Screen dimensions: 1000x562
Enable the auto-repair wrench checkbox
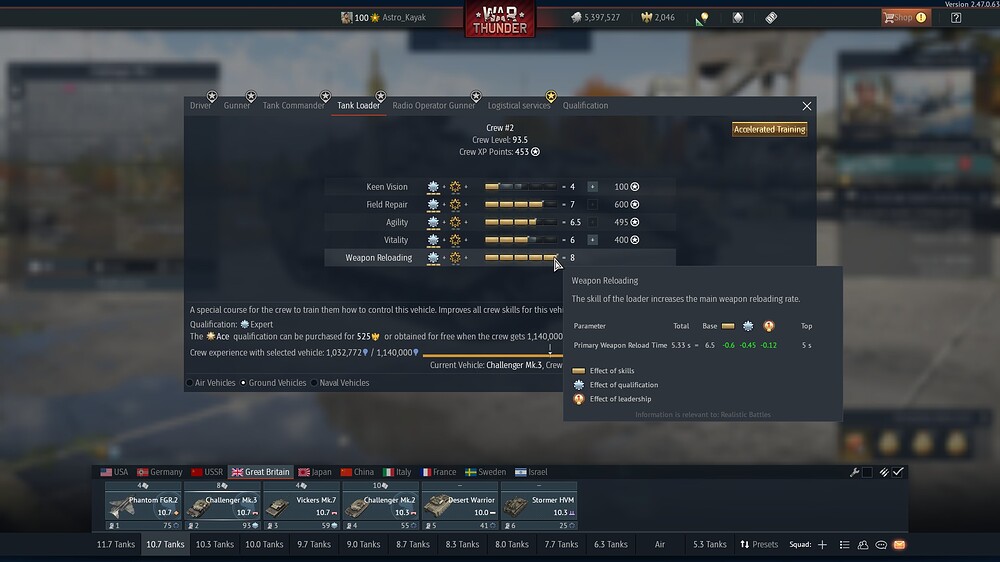(867, 472)
